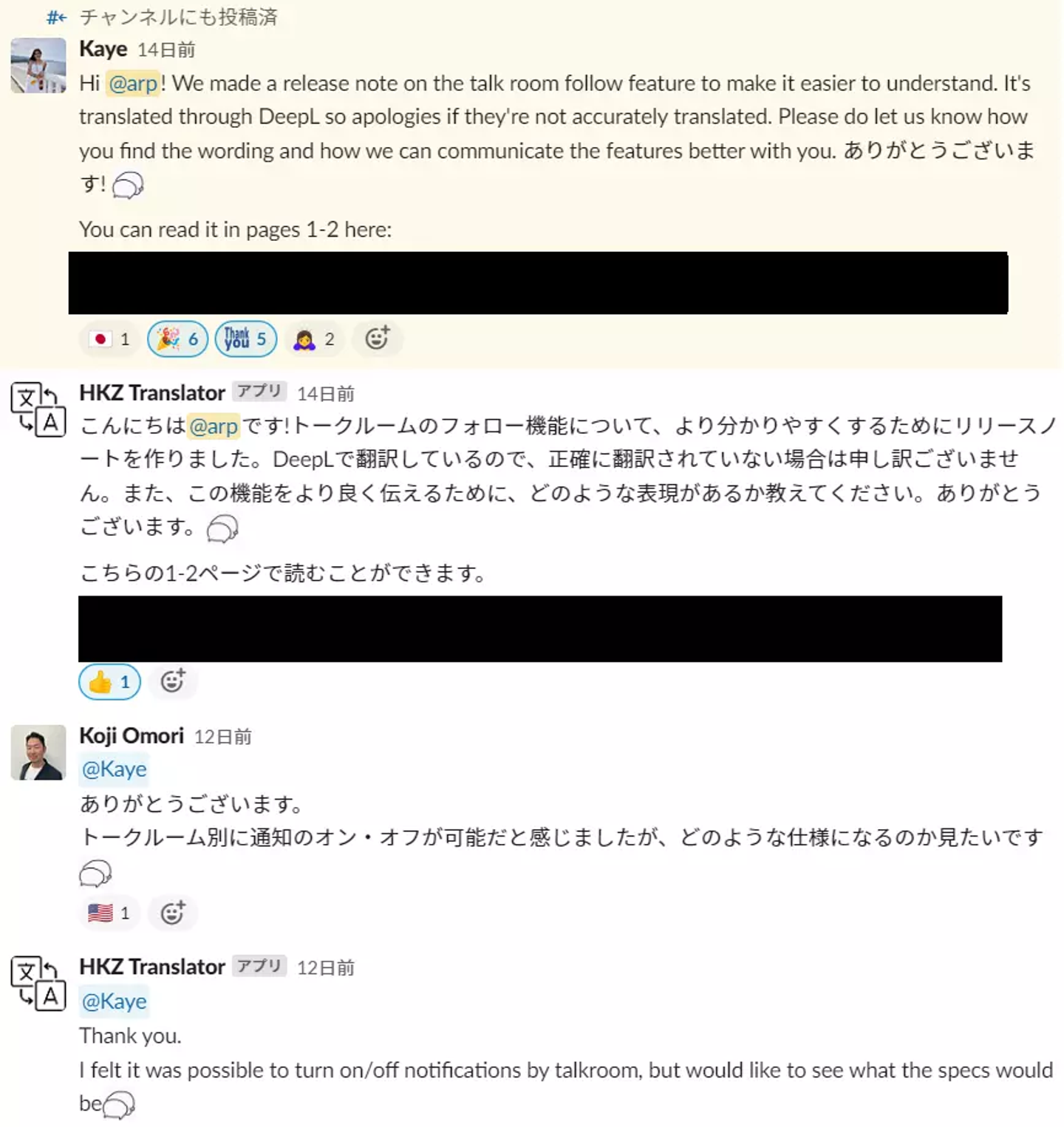
Task: Open the Koji Omori sender name
Action: click(x=132, y=736)
